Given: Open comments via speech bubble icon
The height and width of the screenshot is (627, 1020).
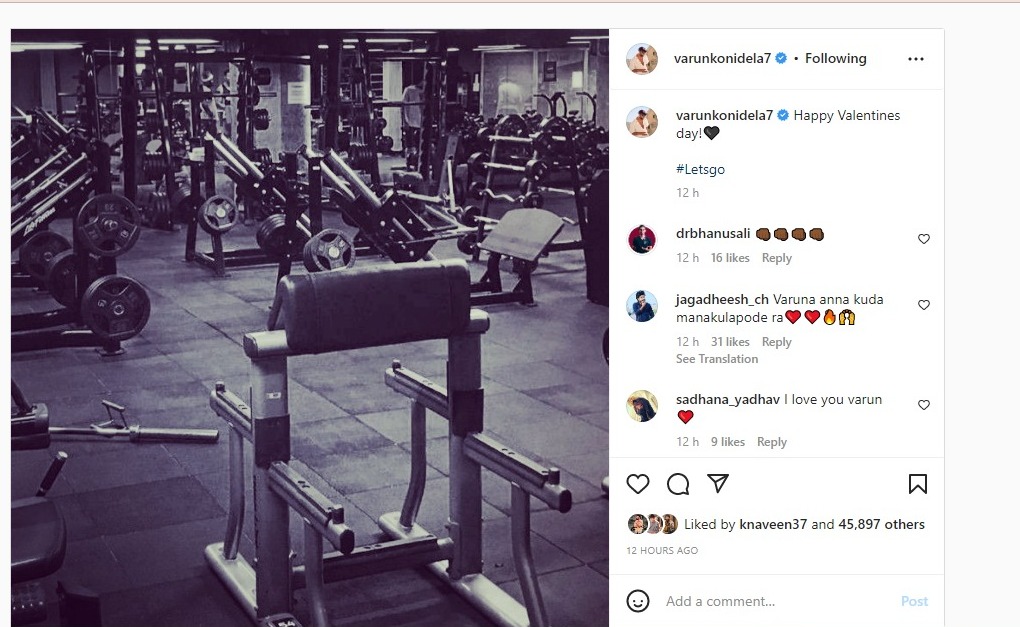Looking at the screenshot, I should click(x=678, y=484).
